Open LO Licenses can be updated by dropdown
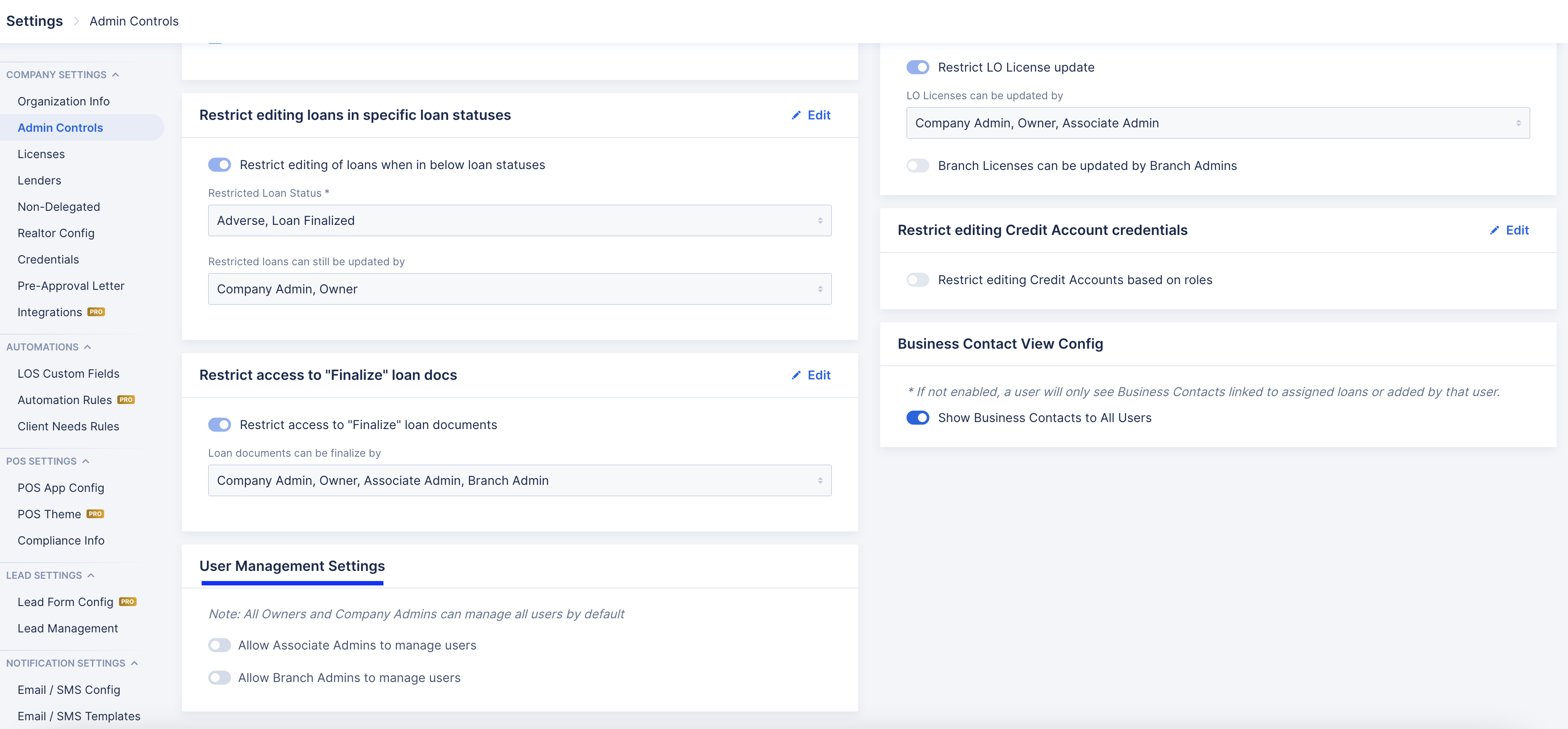 click(x=1218, y=123)
